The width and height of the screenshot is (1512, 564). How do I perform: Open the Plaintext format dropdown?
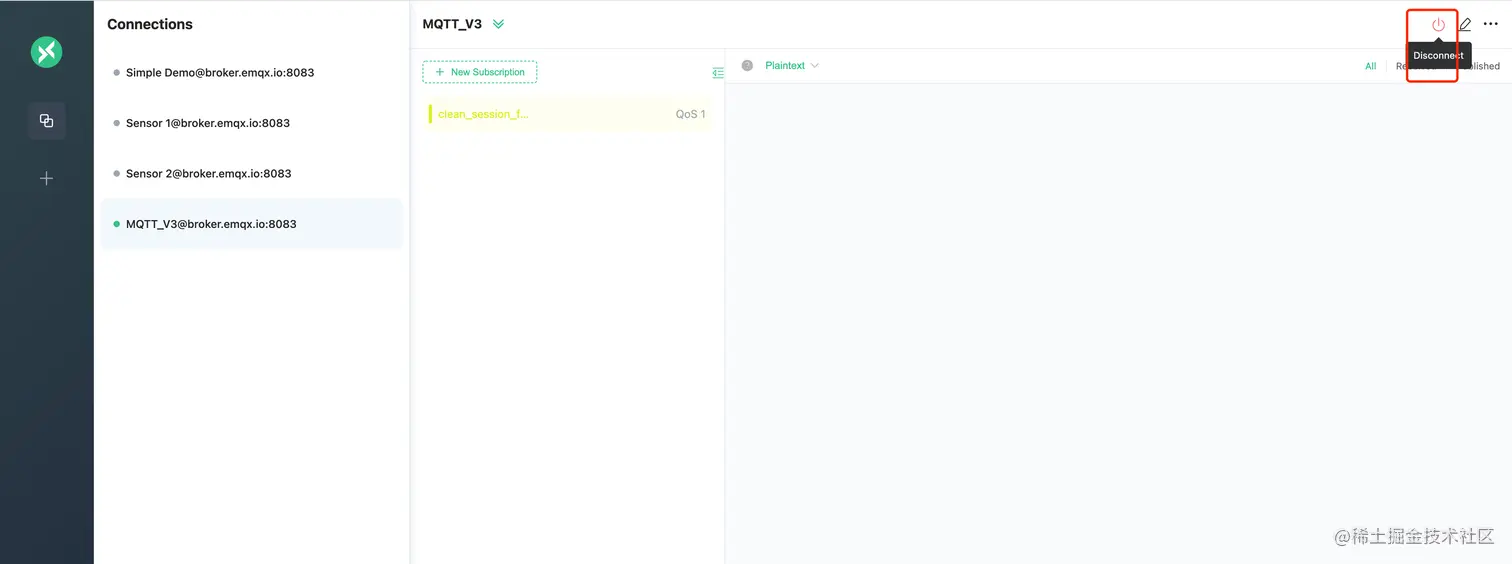[x=791, y=66]
